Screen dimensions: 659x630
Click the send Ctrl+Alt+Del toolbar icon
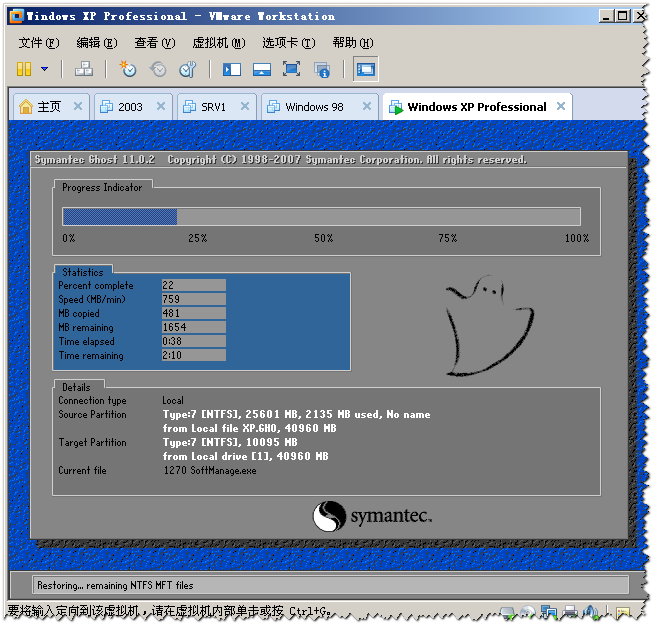coord(84,69)
